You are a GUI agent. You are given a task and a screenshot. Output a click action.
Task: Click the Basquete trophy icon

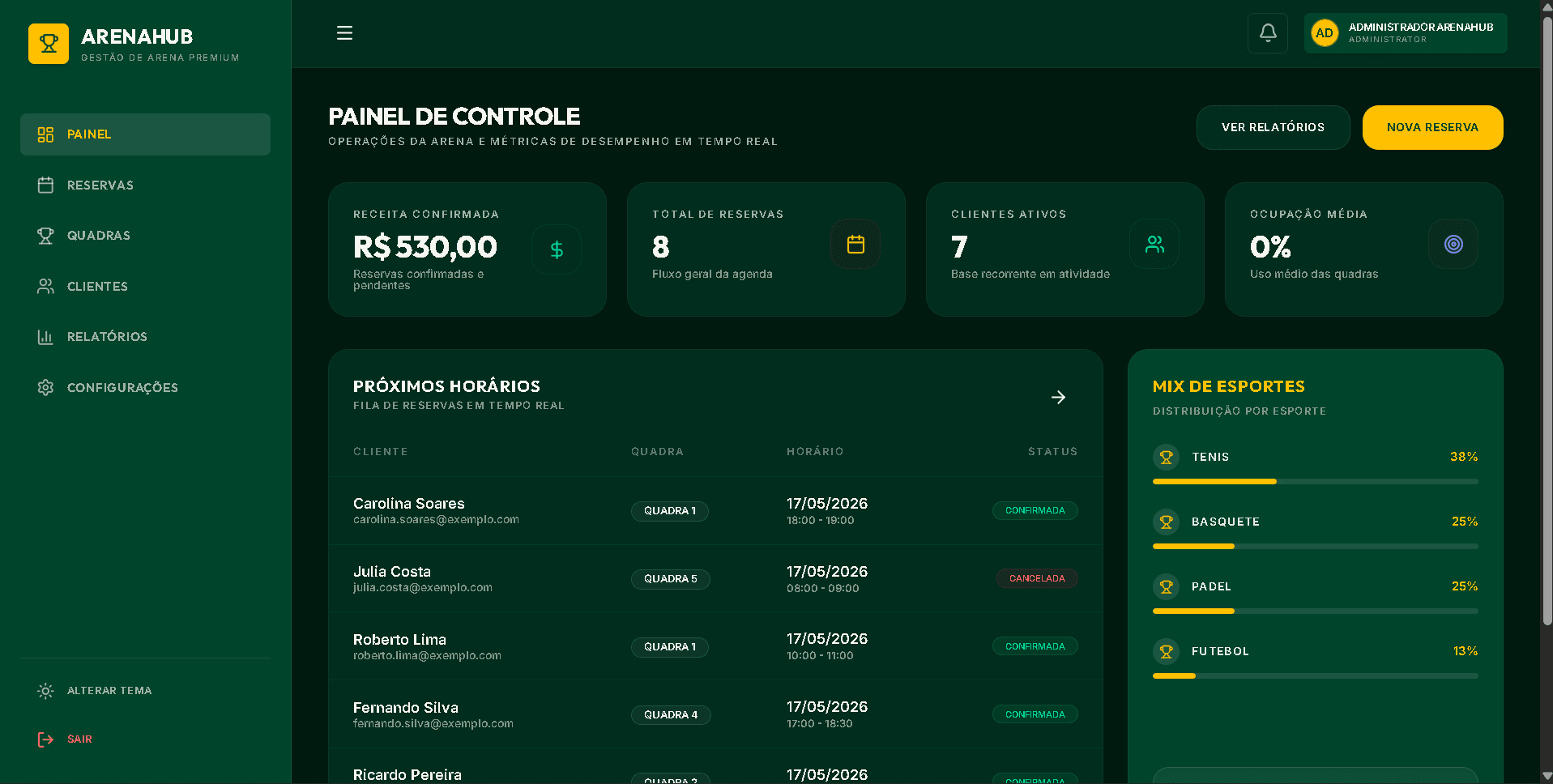click(x=1166, y=522)
